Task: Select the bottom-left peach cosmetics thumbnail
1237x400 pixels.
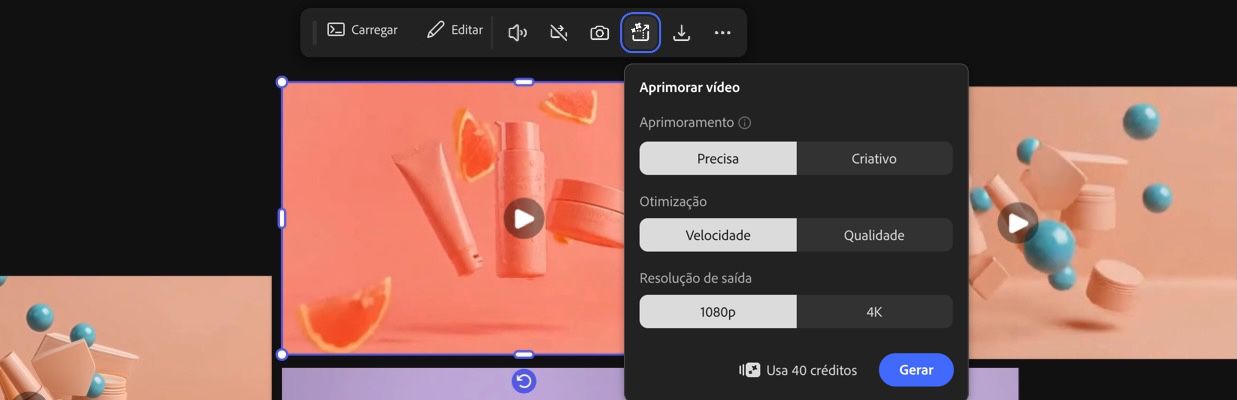Action: pyautogui.click(x=135, y=338)
